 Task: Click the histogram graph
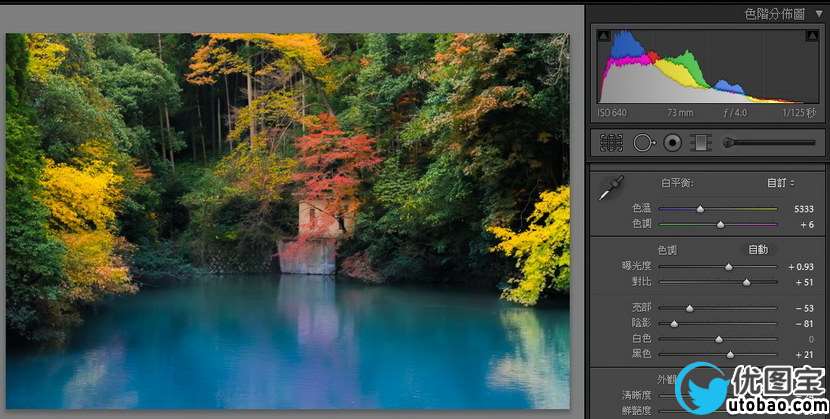pos(708,66)
